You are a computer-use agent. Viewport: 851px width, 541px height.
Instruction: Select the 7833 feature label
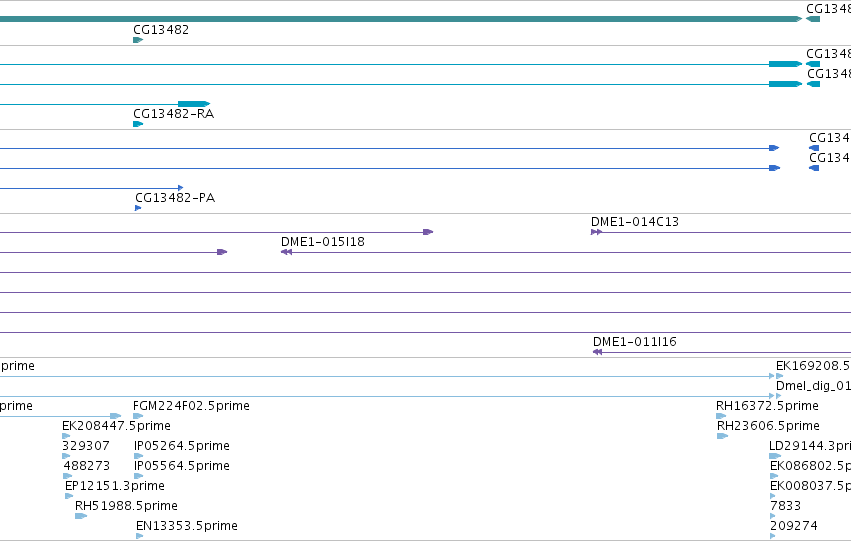click(785, 506)
